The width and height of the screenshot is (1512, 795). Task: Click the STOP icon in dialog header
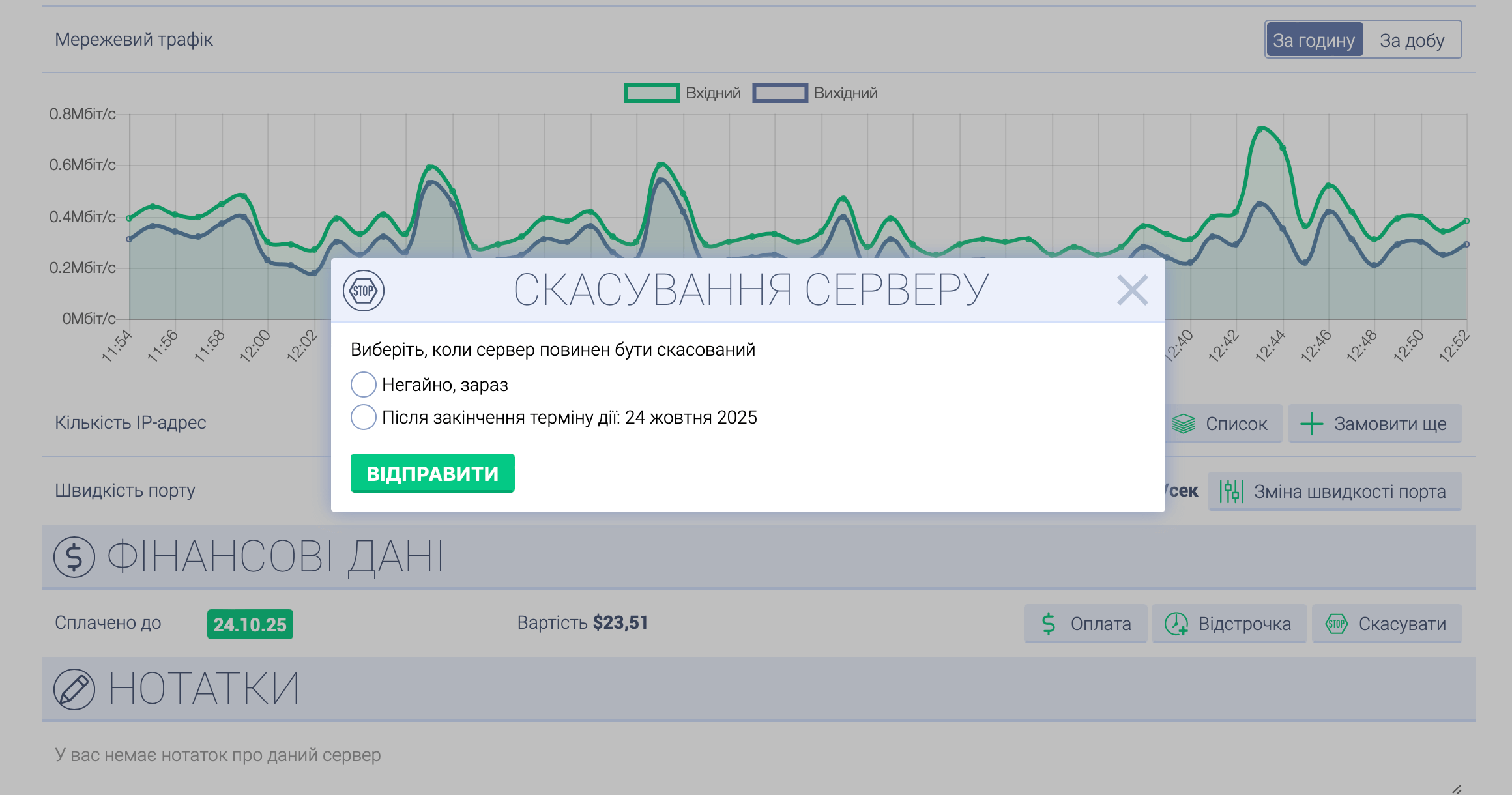coord(364,291)
